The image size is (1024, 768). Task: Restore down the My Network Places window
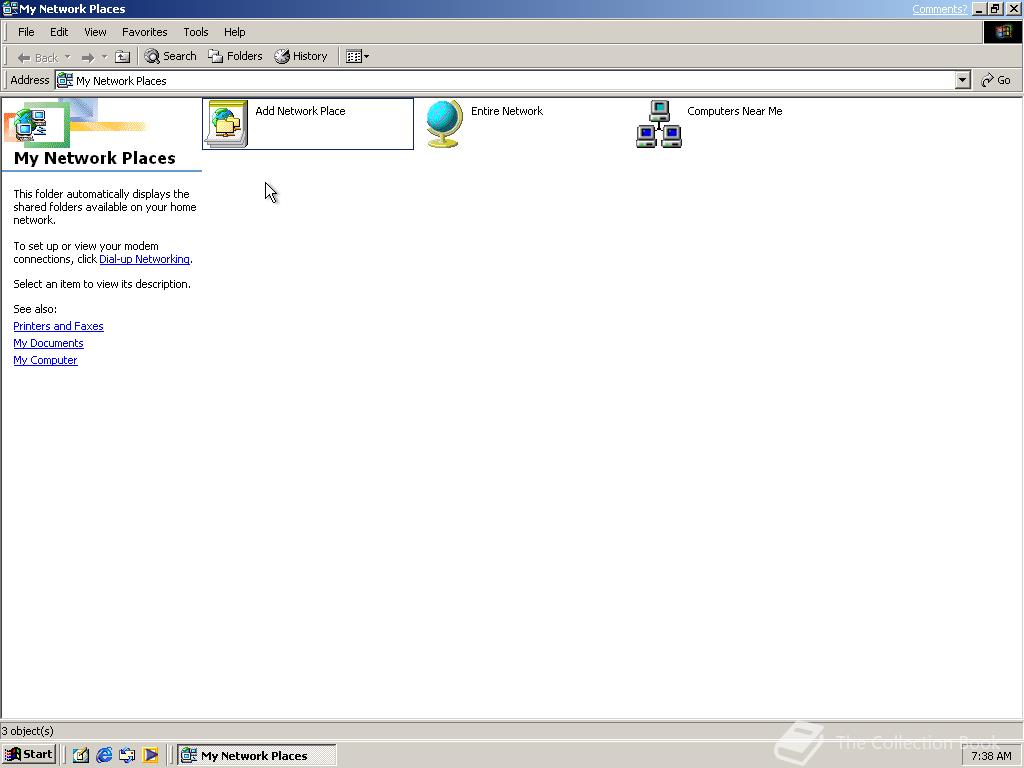coord(995,9)
